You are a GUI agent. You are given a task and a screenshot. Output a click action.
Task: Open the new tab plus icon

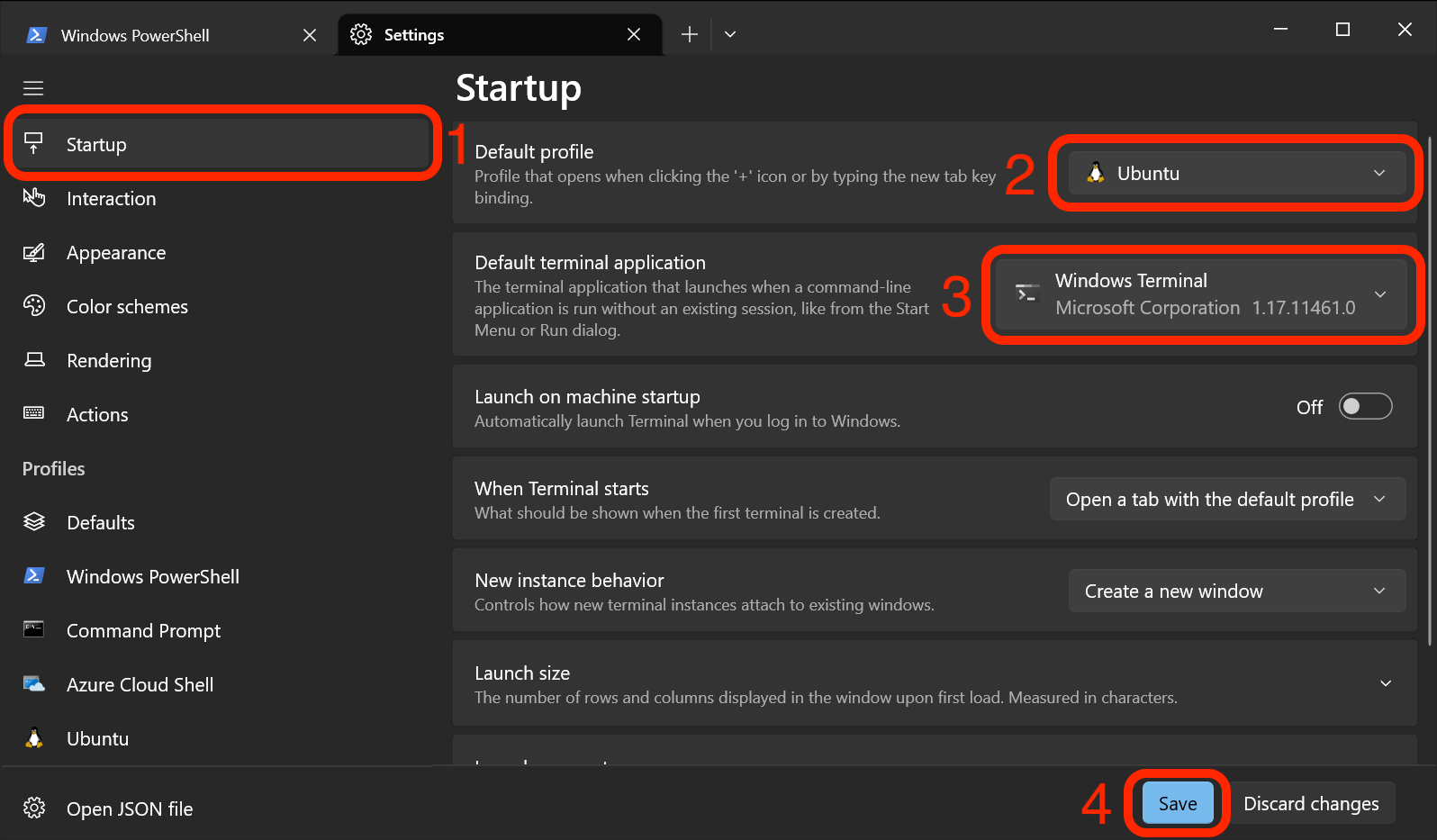(690, 34)
